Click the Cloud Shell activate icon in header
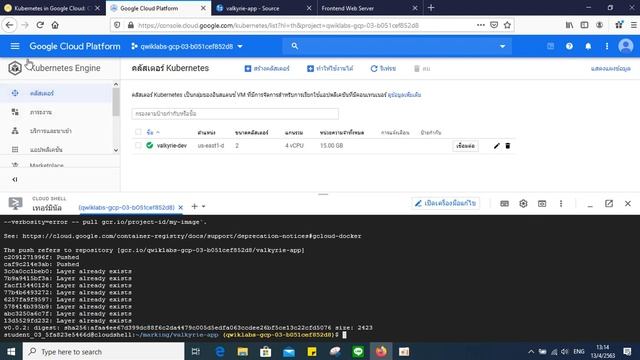This screenshot has width=640, height=360. (550, 46)
